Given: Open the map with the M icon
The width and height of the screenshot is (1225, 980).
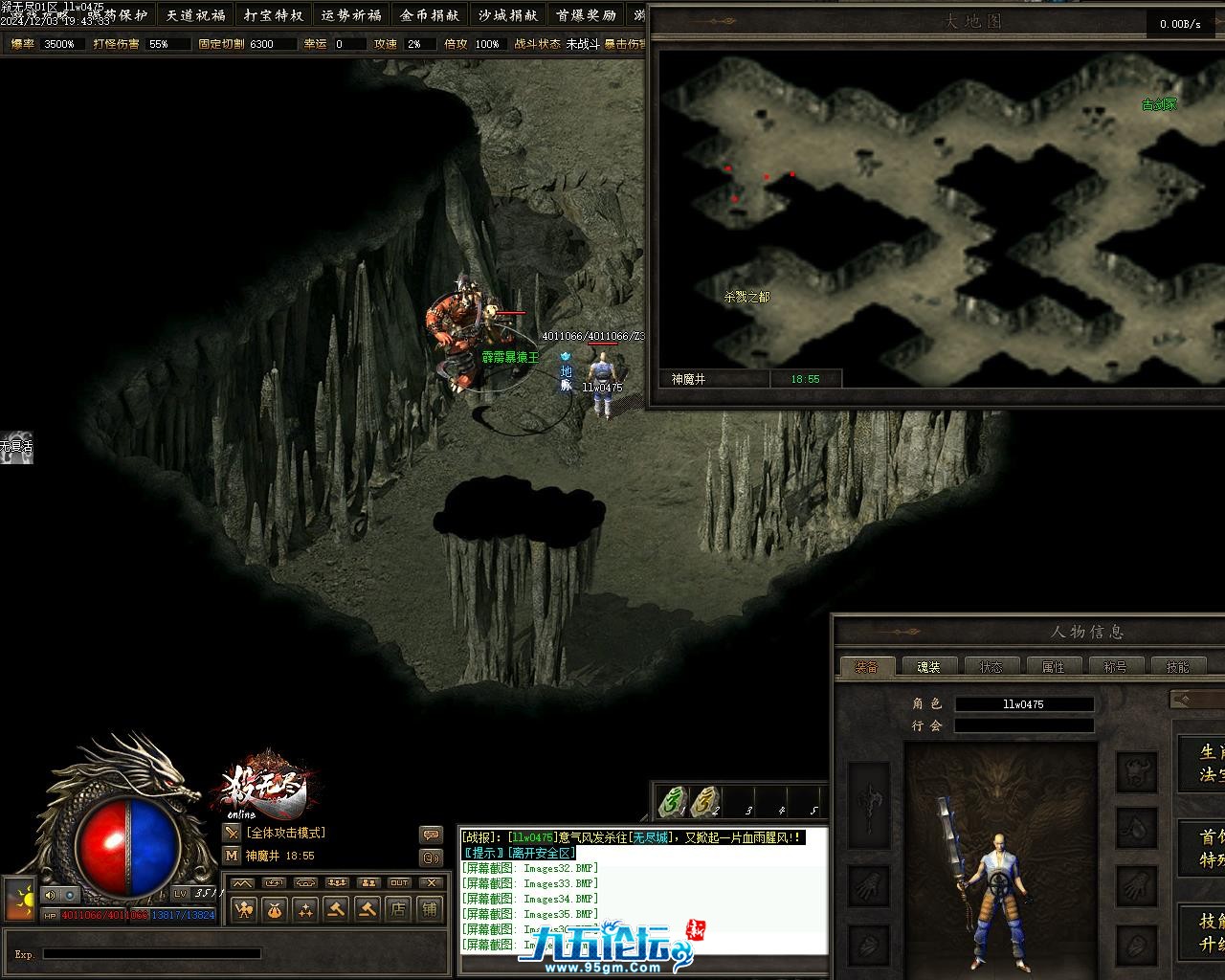Looking at the screenshot, I should [232, 856].
